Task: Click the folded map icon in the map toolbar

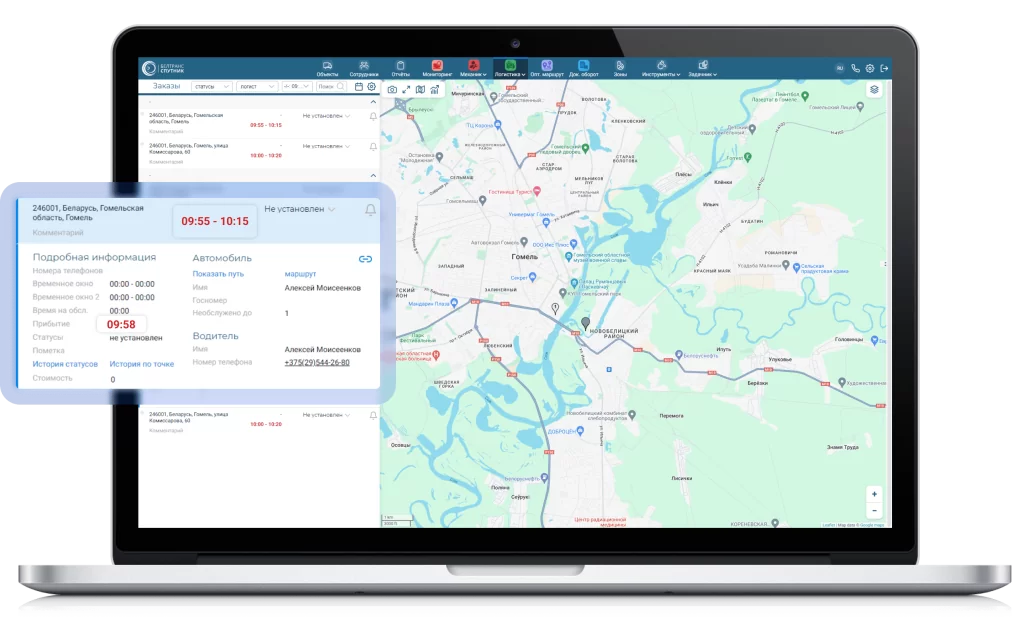Action: coord(421,89)
